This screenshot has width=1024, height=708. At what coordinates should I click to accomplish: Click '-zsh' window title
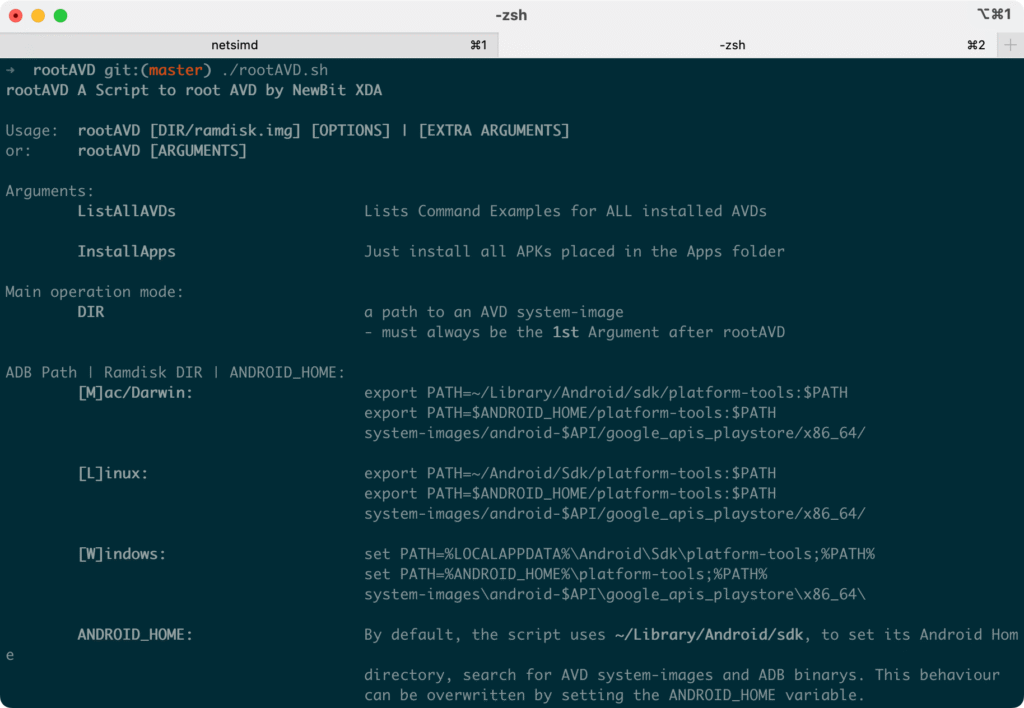(511, 15)
